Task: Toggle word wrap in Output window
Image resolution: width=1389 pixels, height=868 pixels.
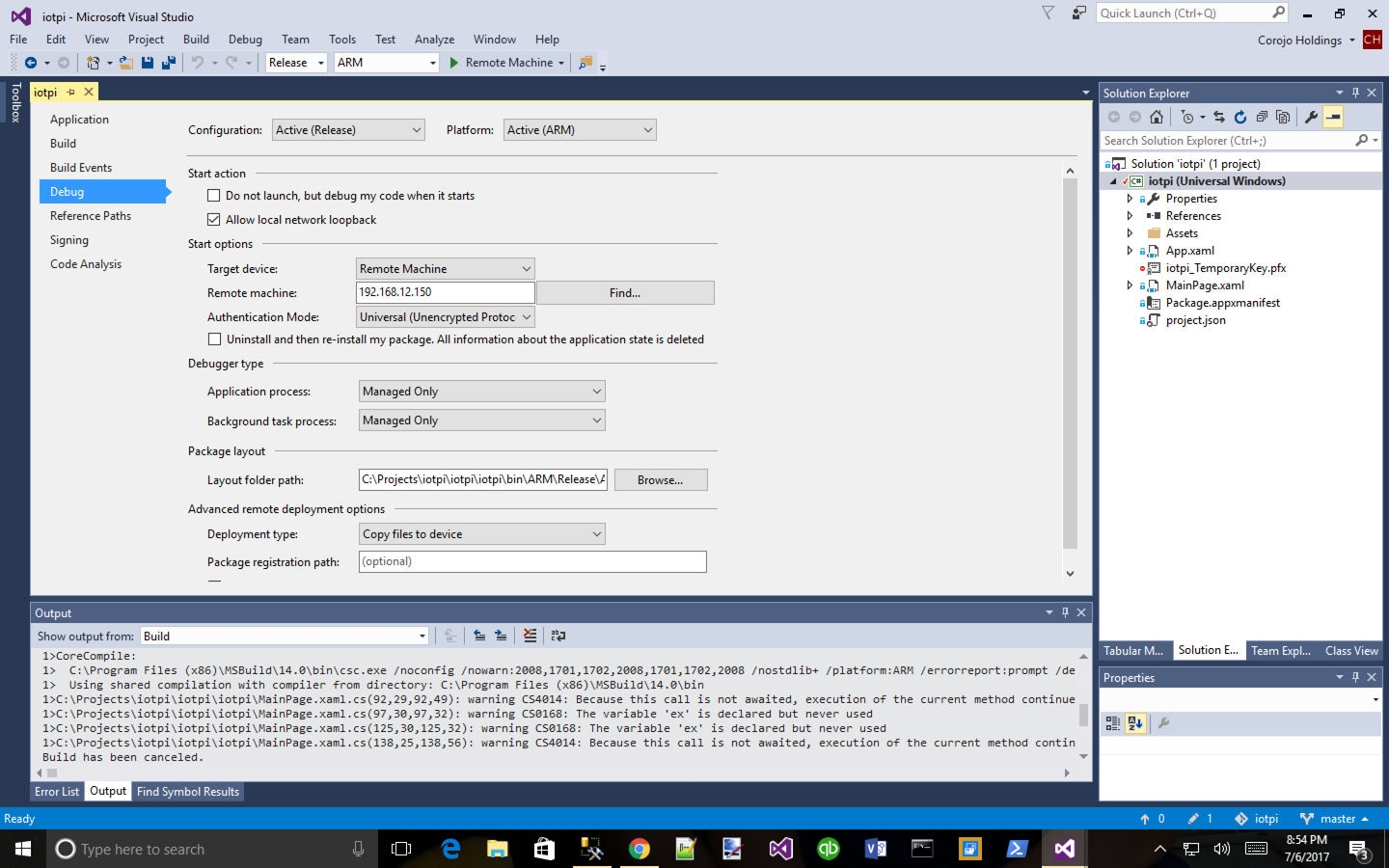Action: tap(558, 636)
